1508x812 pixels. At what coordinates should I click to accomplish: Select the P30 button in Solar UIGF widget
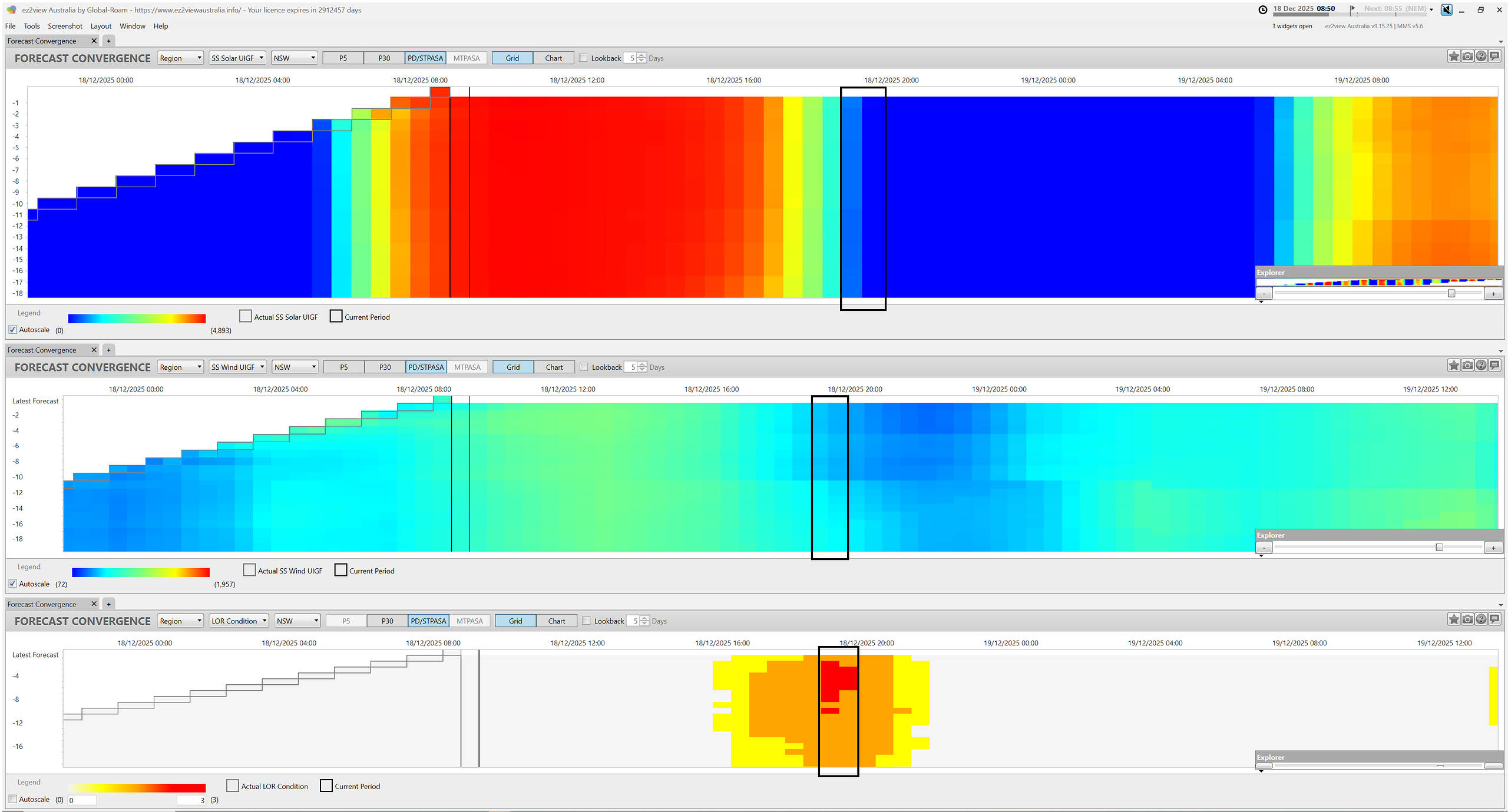[x=384, y=58]
